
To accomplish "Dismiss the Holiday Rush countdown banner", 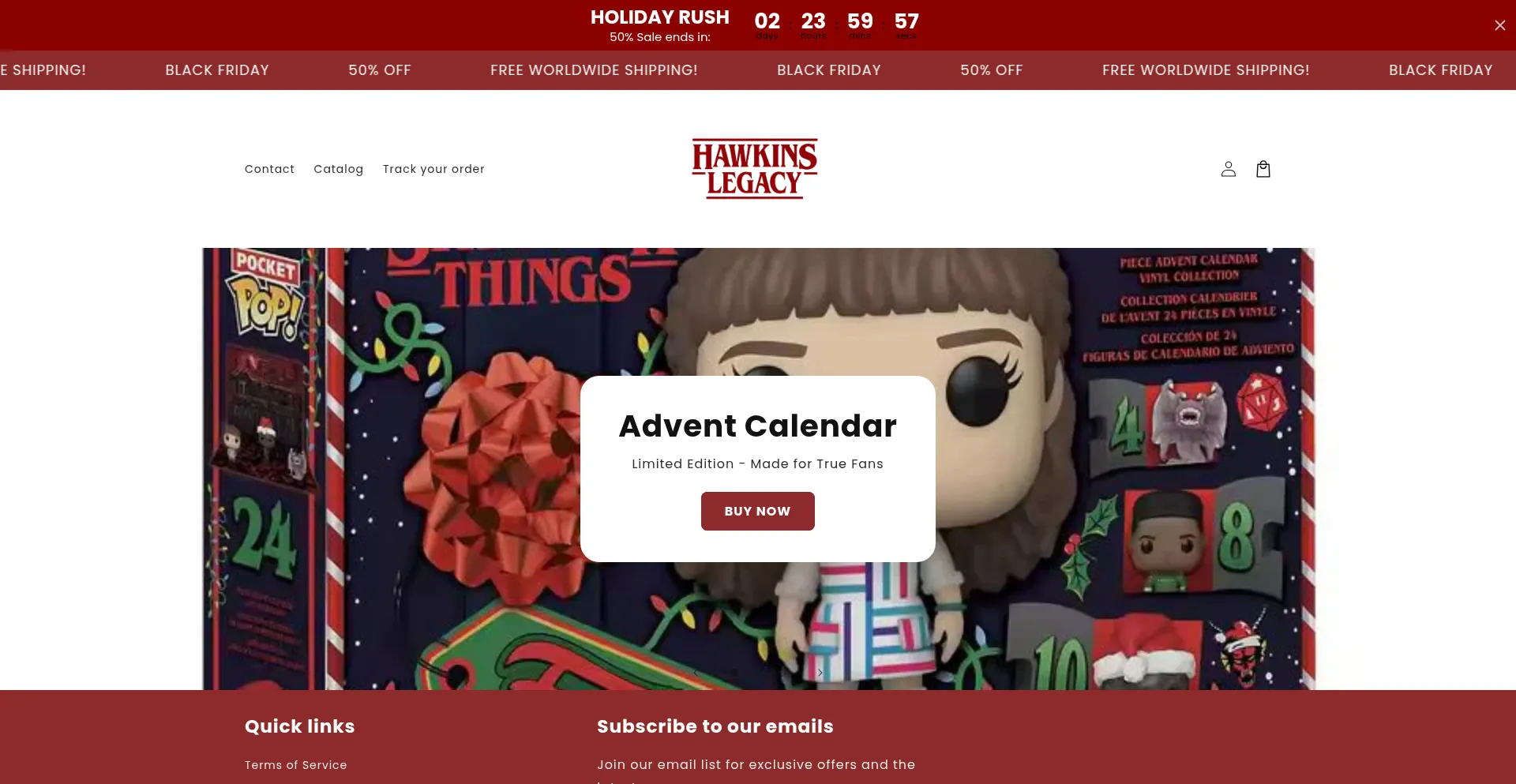I will [1499, 25].
